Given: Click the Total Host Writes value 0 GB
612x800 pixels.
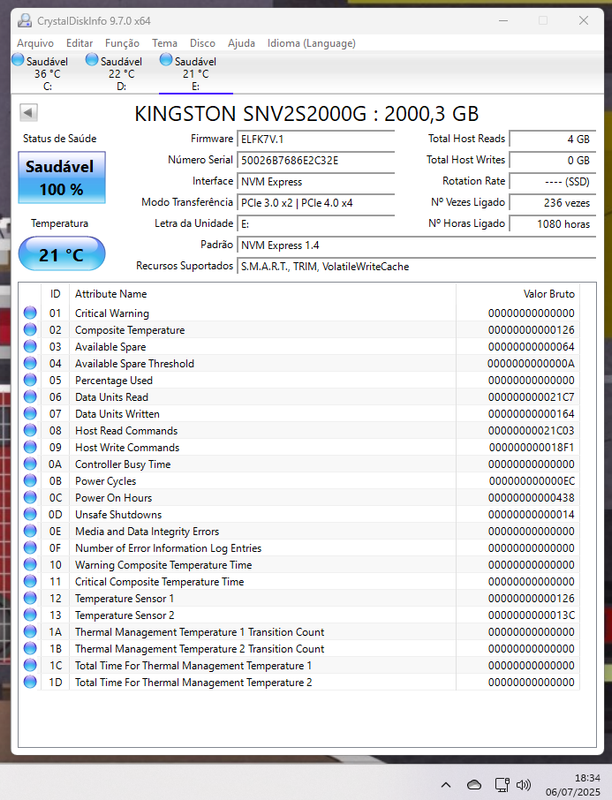Looking at the screenshot, I should (x=552, y=160).
